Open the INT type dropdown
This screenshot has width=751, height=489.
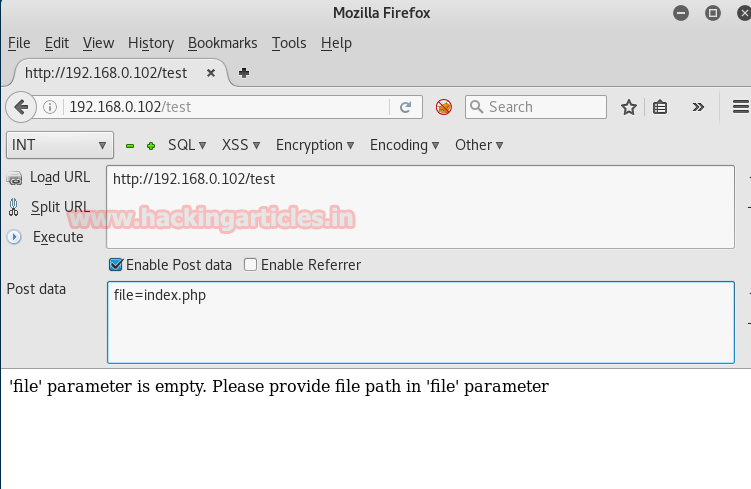(x=60, y=145)
